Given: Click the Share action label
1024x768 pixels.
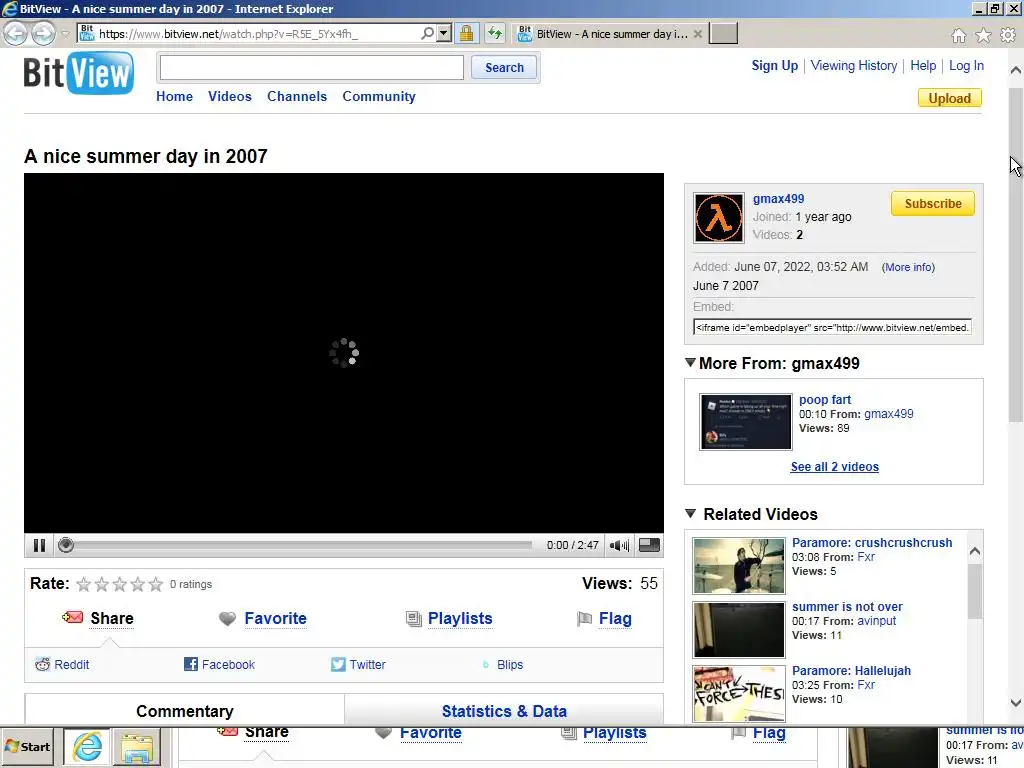Looking at the screenshot, I should [112, 618].
